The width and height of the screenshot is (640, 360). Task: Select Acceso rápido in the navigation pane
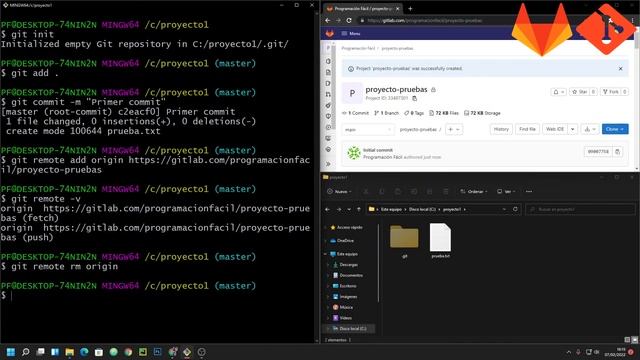pyautogui.click(x=346, y=227)
